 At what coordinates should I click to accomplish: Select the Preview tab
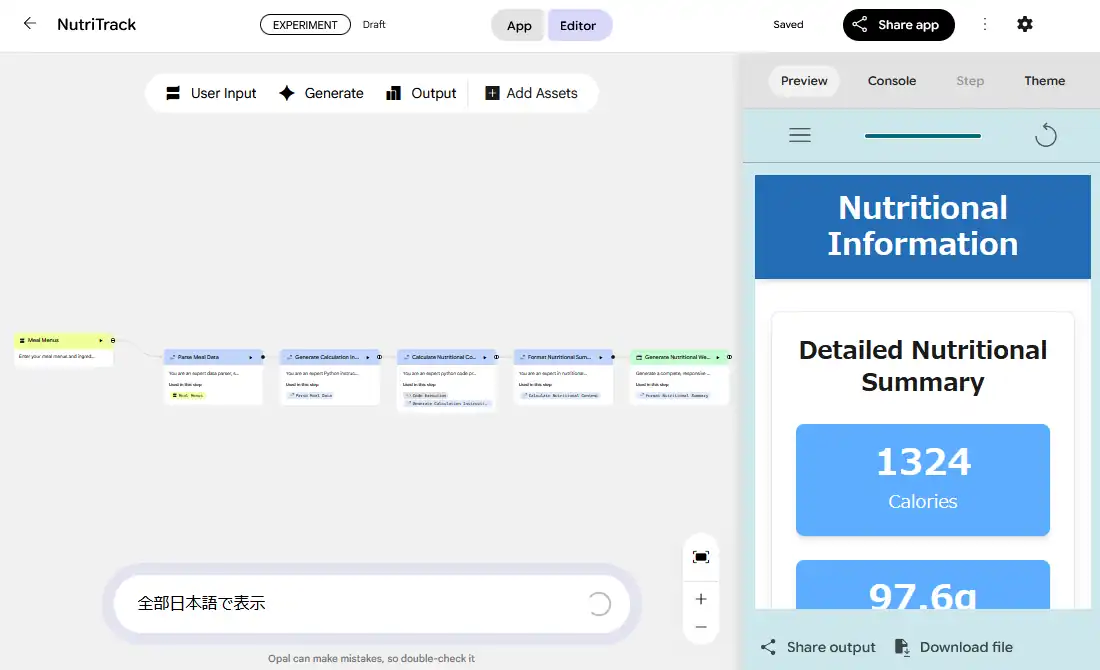point(804,81)
